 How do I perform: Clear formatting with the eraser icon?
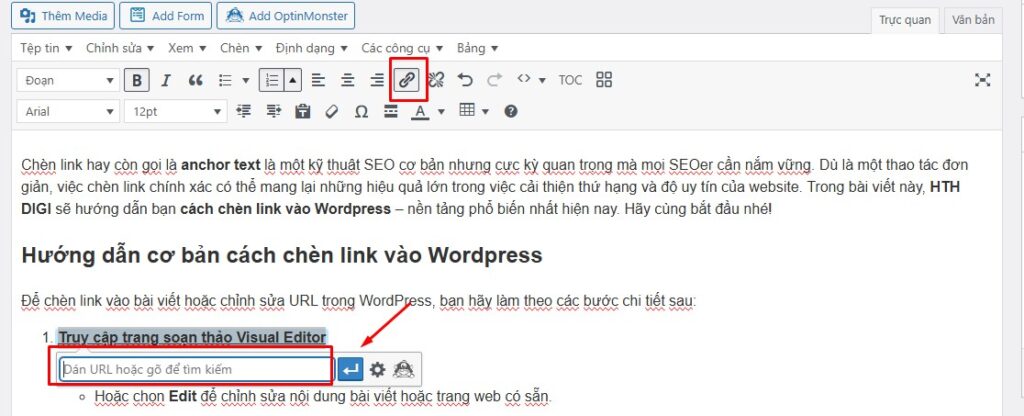pyautogui.click(x=332, y=111)
